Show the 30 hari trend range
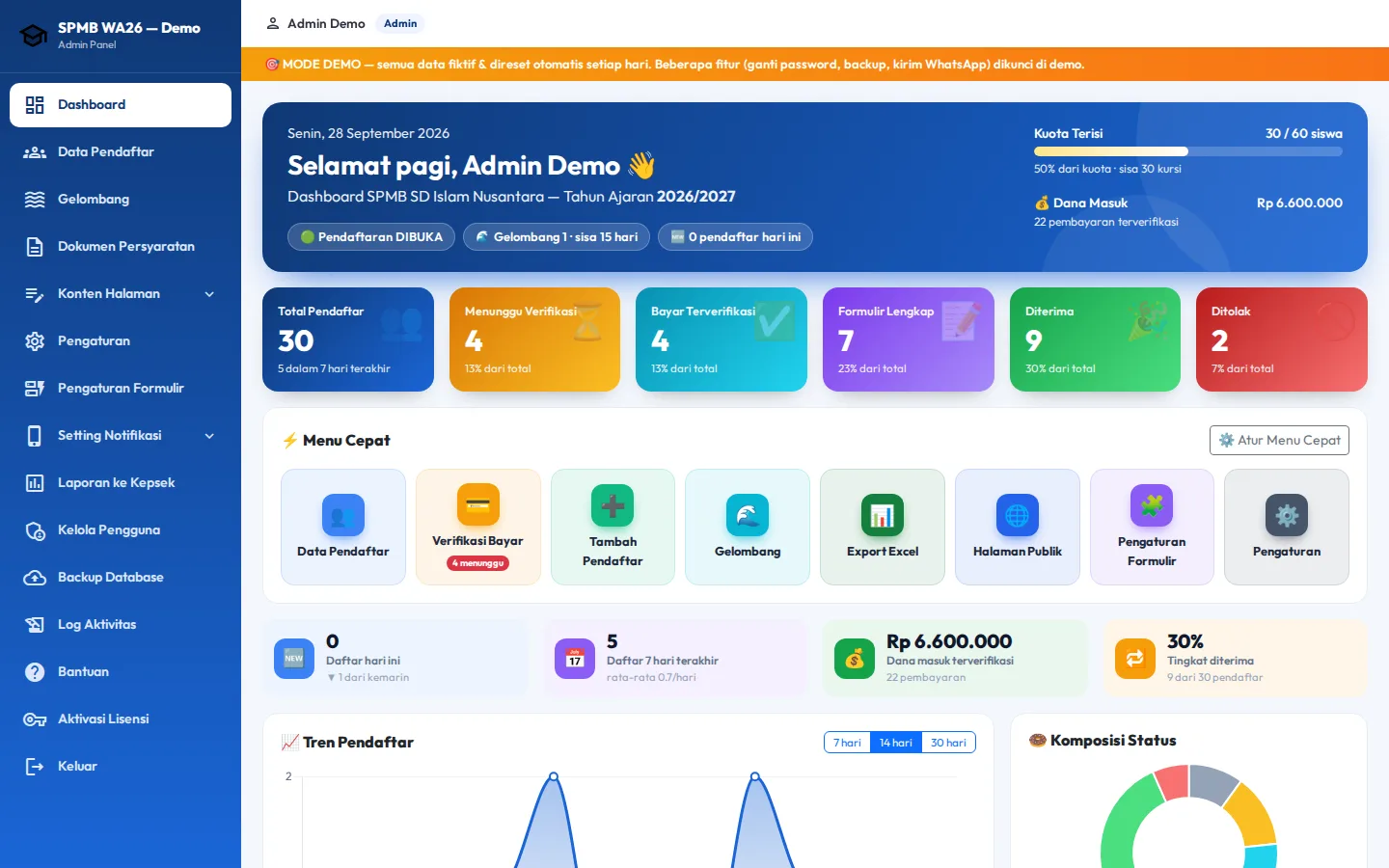 tap(948, 743)
